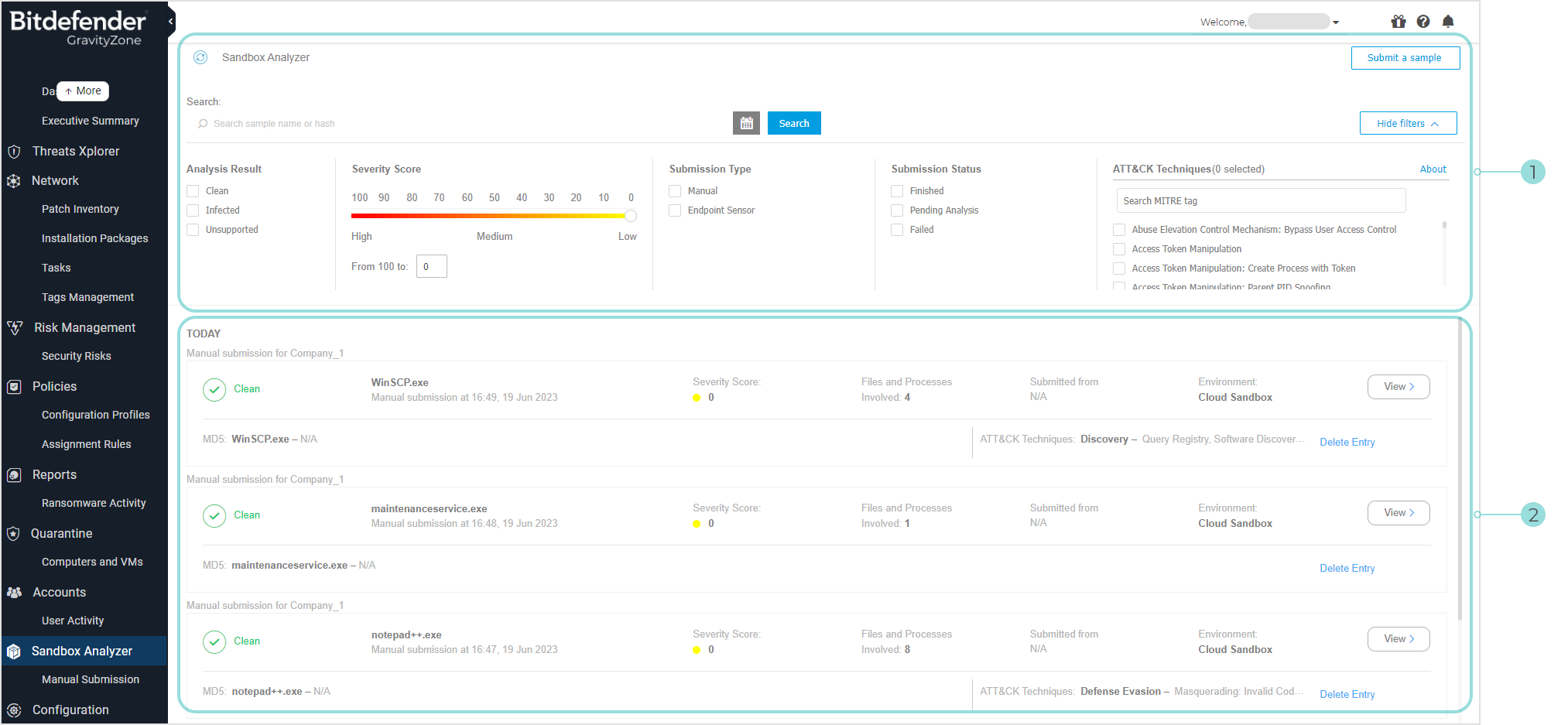
Task: Click the Submit a sample button
Action: coord(1405,58)
